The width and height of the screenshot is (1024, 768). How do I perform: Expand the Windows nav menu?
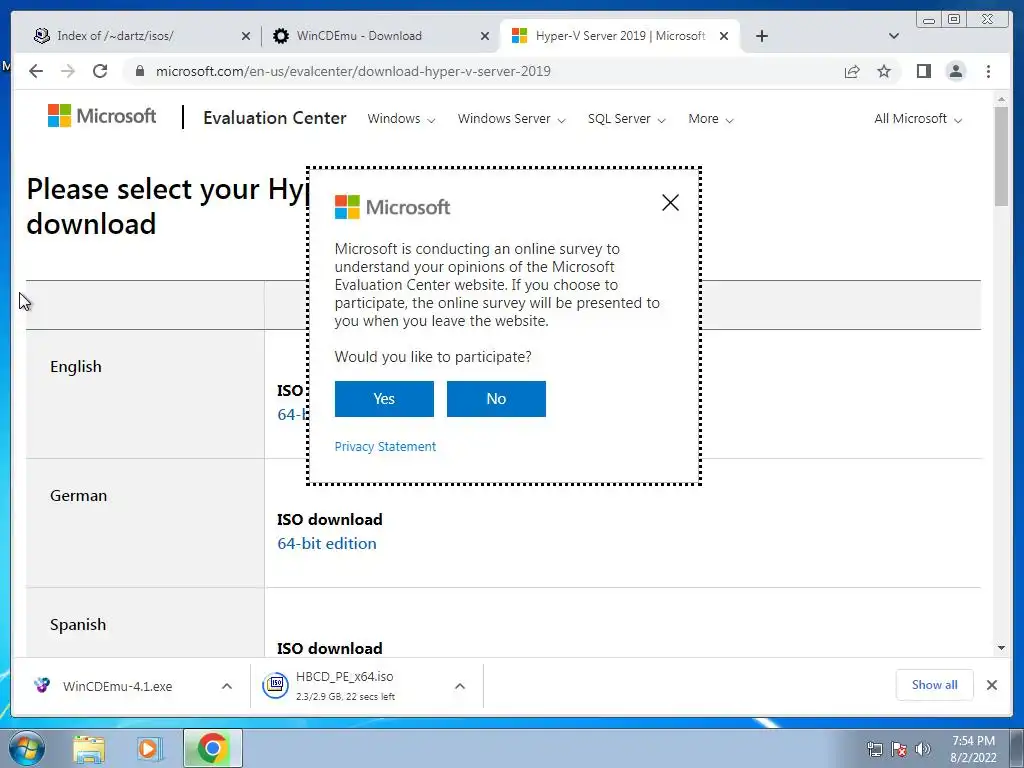point(401,119)
